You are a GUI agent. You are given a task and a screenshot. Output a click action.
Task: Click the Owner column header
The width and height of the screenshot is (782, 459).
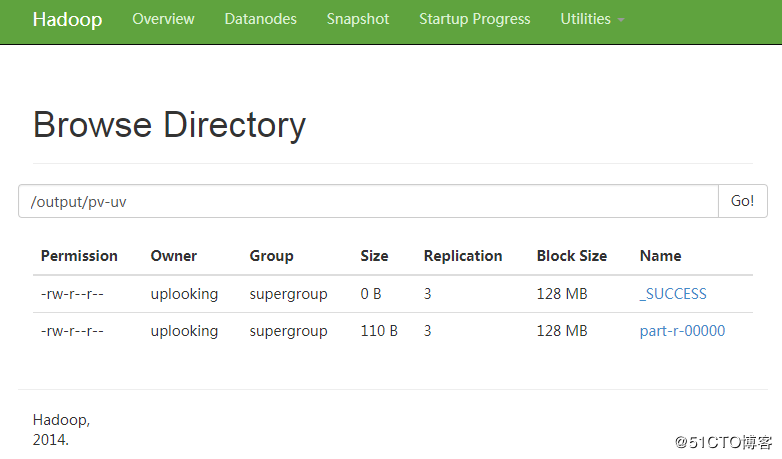(x=174, y=256)
